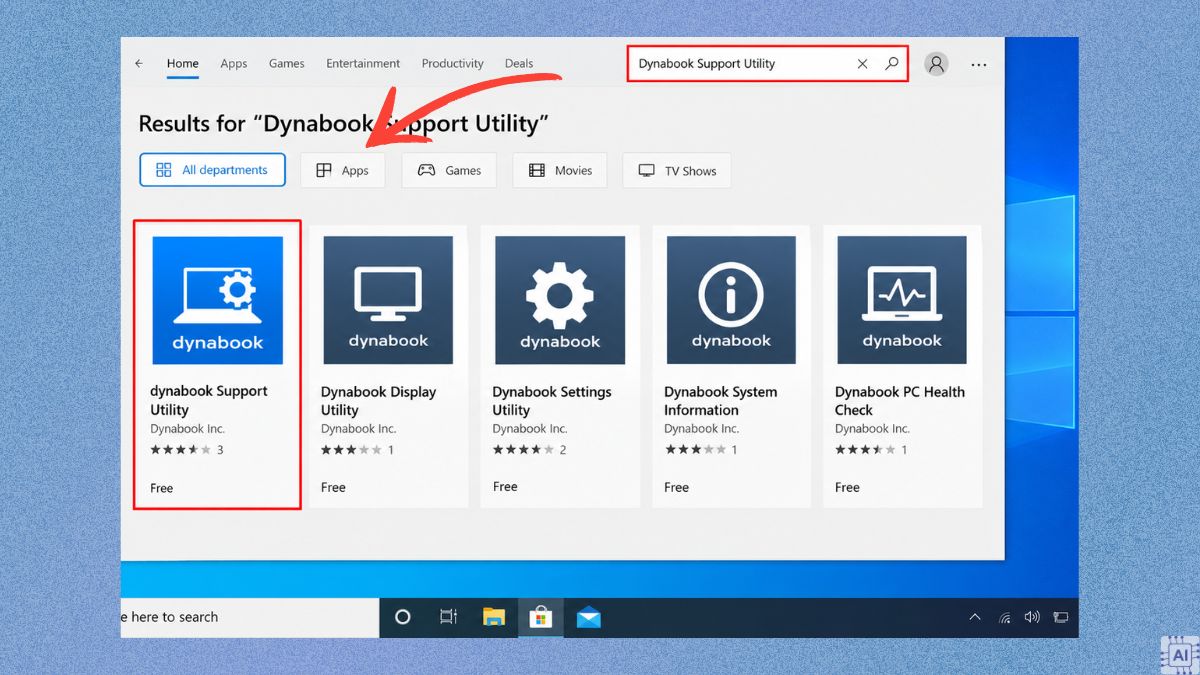
Task: Click the Dynabook Settings Utility title
Action: coord(552,401)
